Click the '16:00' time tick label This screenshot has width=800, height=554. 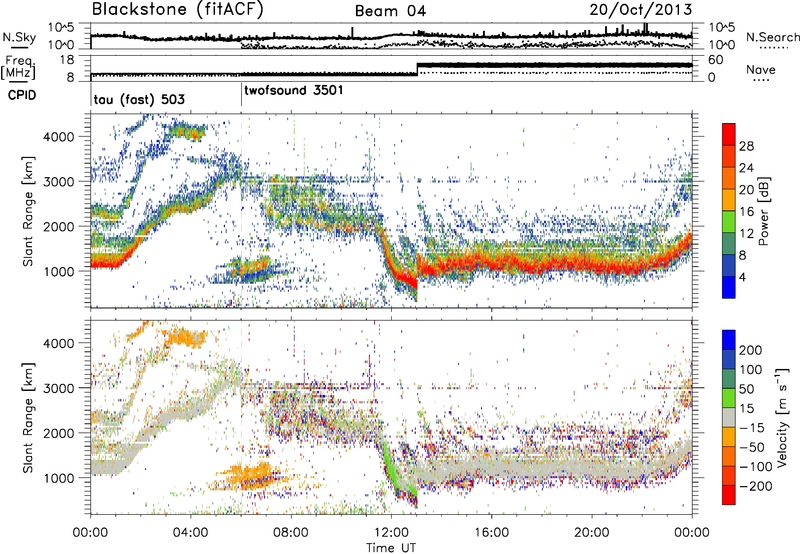coord(491,533)
